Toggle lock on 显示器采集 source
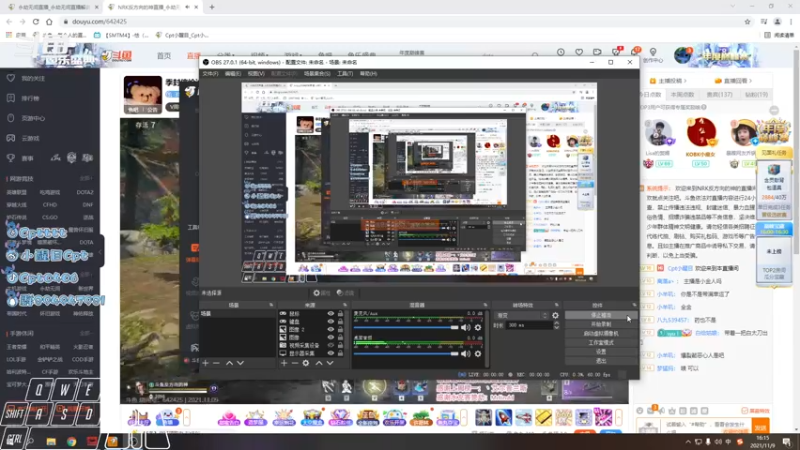The width and height of the screenshot is (800, 450). [340, 353]
